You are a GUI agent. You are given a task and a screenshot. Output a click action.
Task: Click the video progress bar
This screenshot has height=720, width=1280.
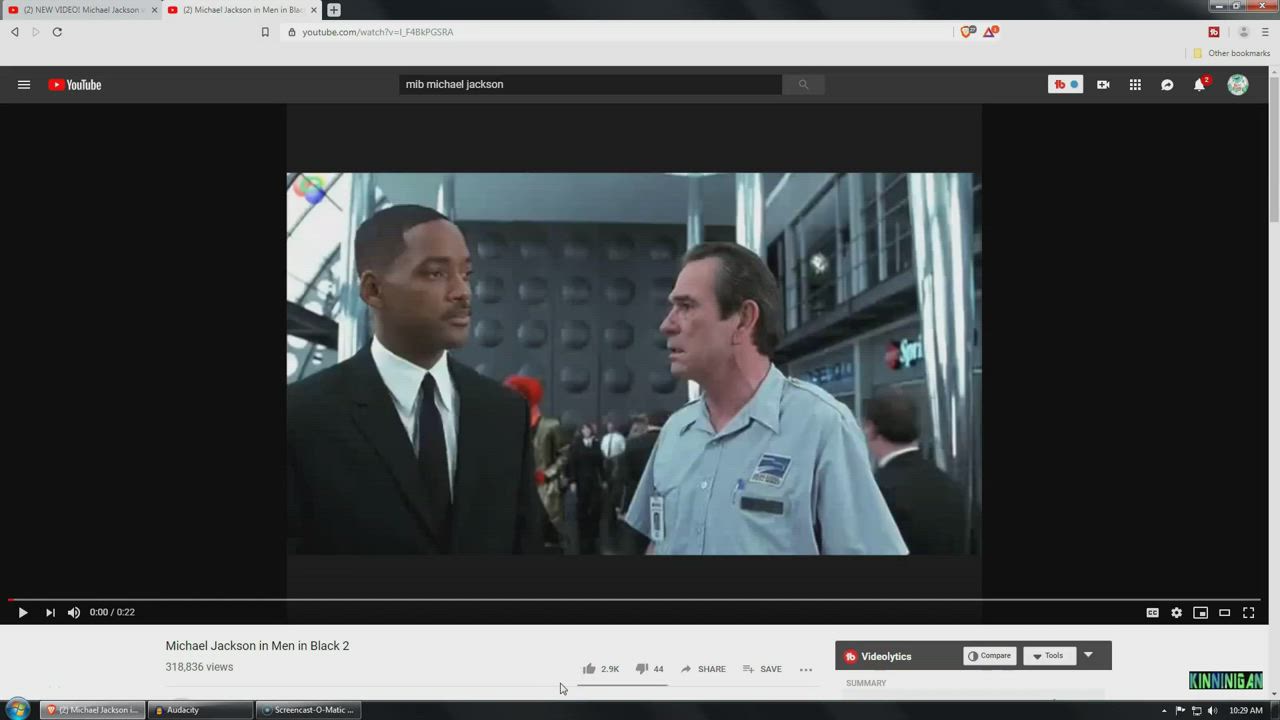[640, 600]
